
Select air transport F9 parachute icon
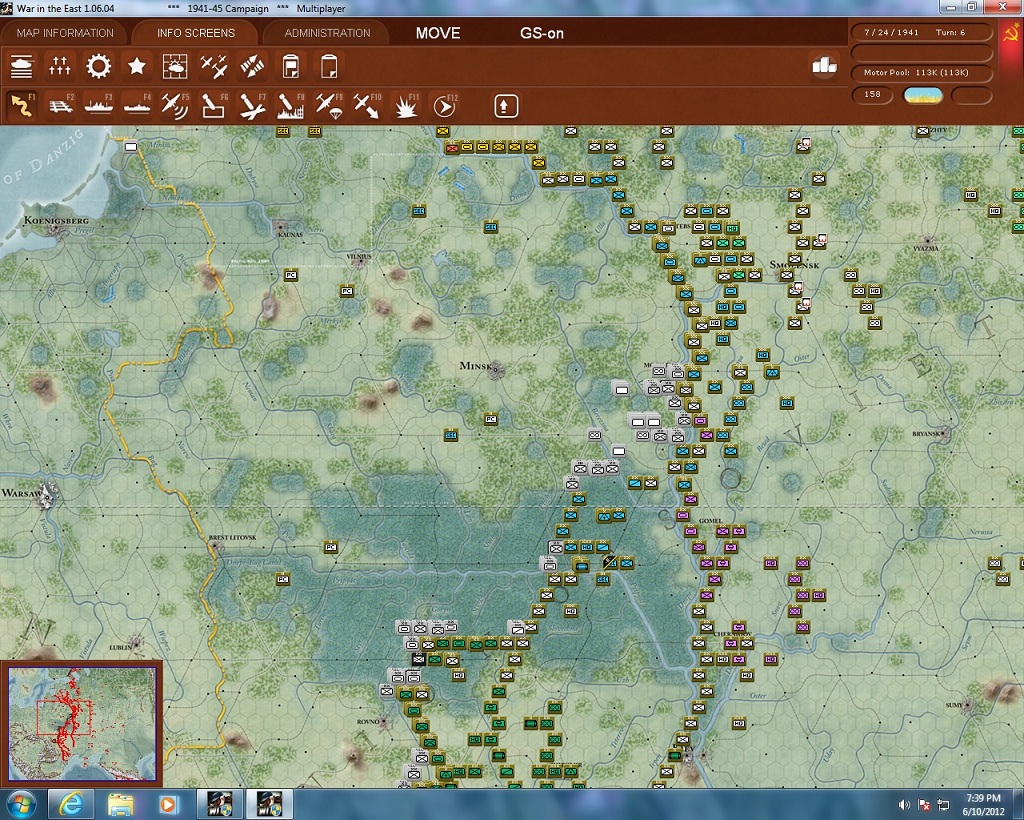329,106
